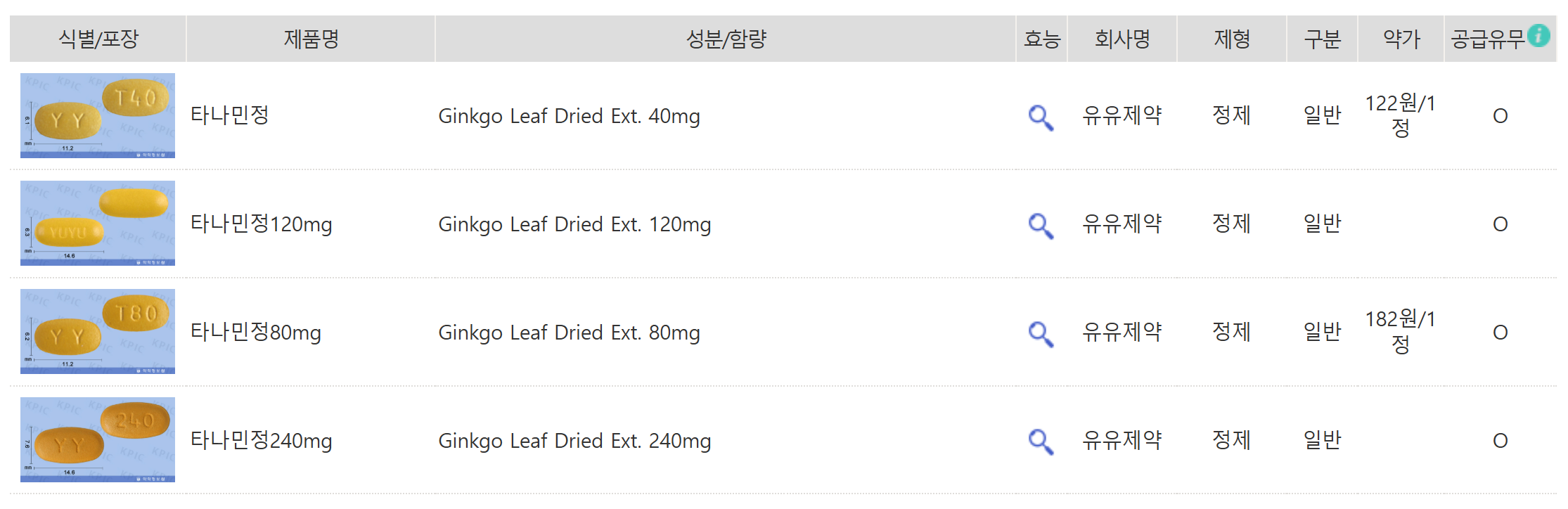
Task: Click the 회사명 column header
Action: click(1122, 39)
